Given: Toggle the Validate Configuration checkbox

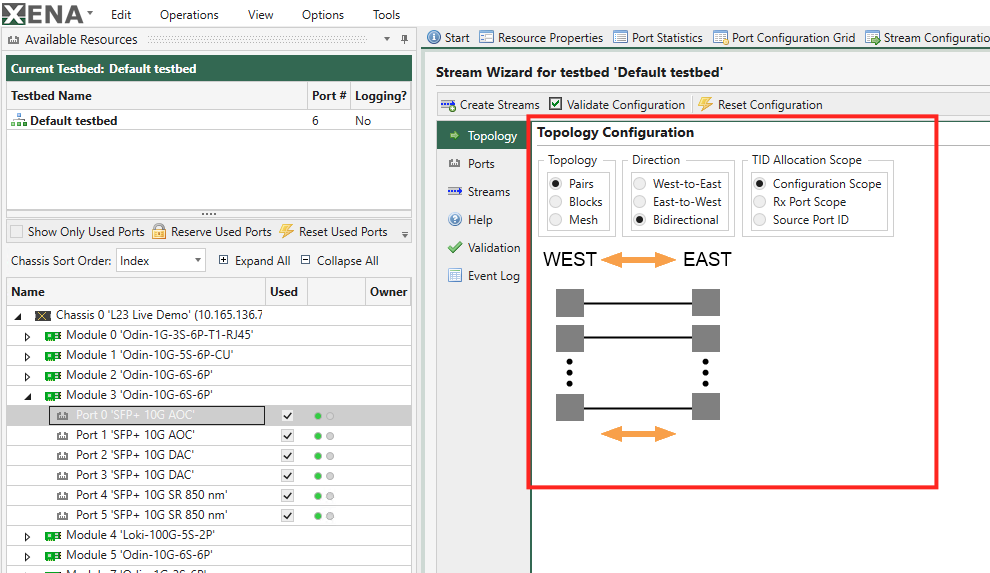Looking at the screenshot, I should pos(555,103).
